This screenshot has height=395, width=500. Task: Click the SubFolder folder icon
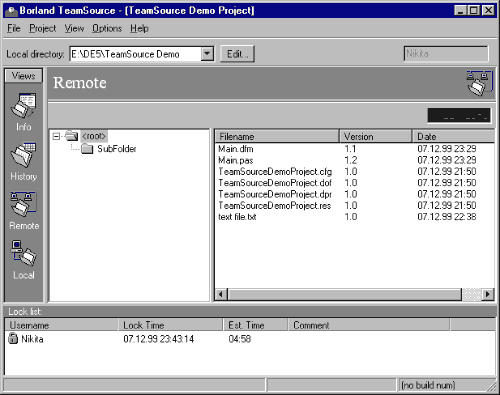[x=87, y=149]
